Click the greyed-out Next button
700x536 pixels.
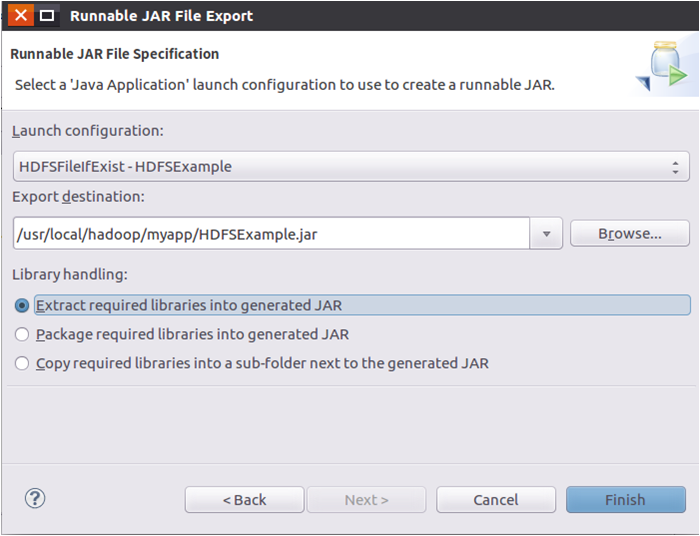coord(366,500)
